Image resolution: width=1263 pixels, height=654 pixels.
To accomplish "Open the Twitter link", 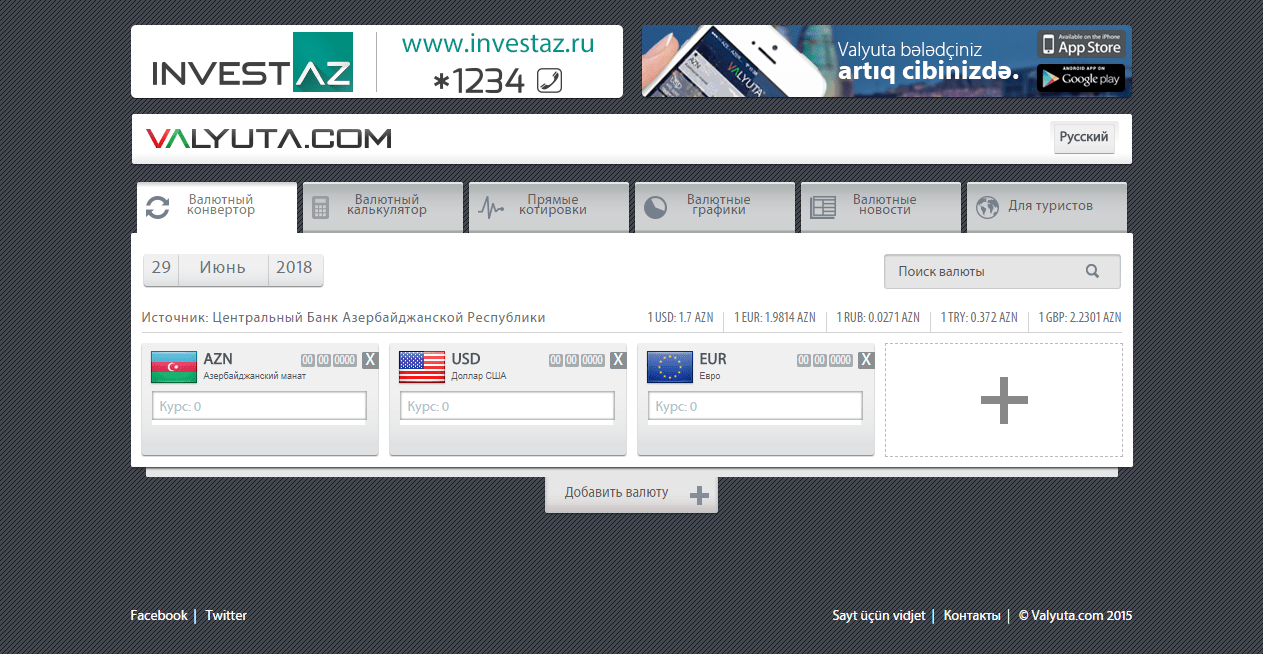I will [226, 616].
